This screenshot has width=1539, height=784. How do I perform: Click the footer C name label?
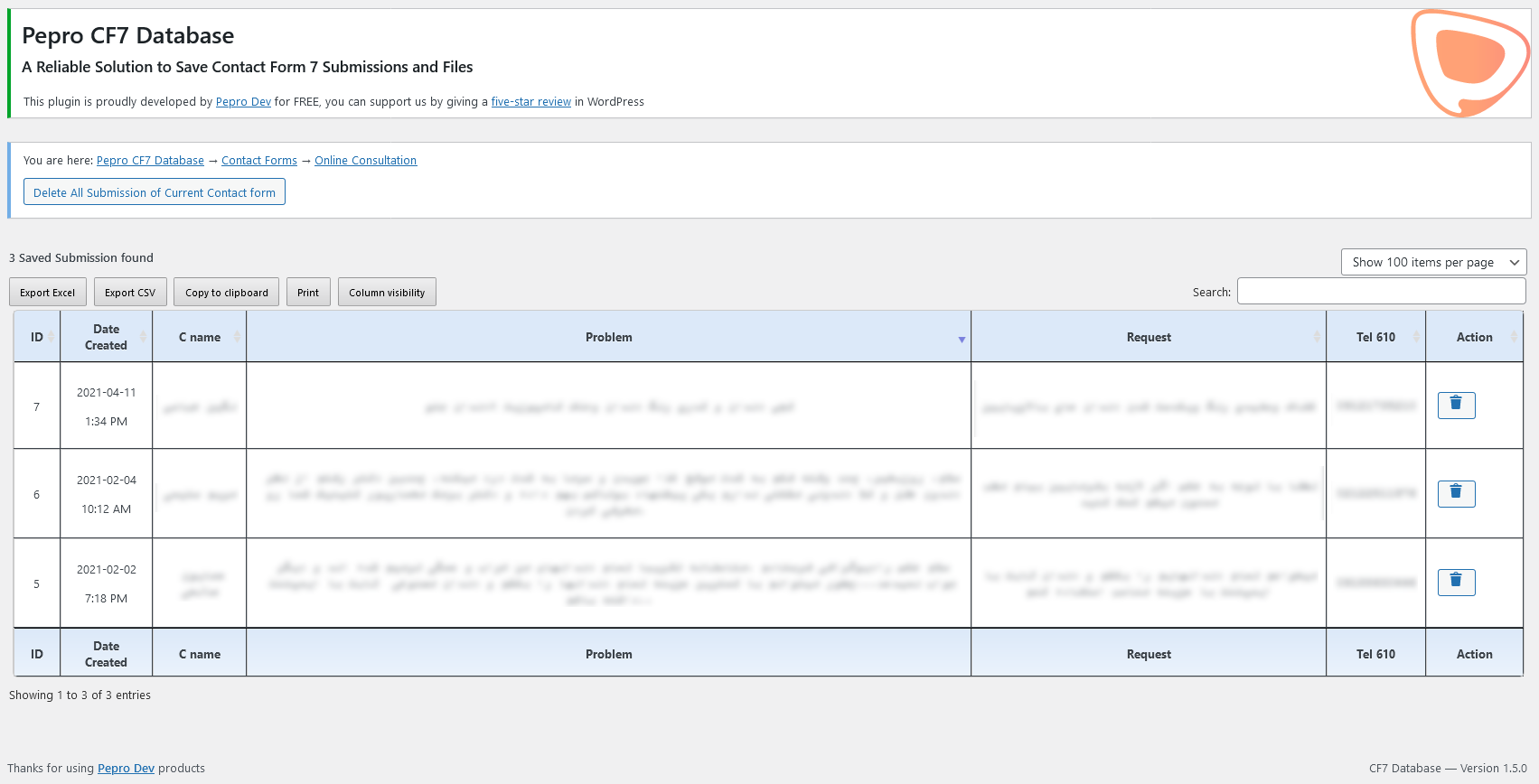coord(200,654)
